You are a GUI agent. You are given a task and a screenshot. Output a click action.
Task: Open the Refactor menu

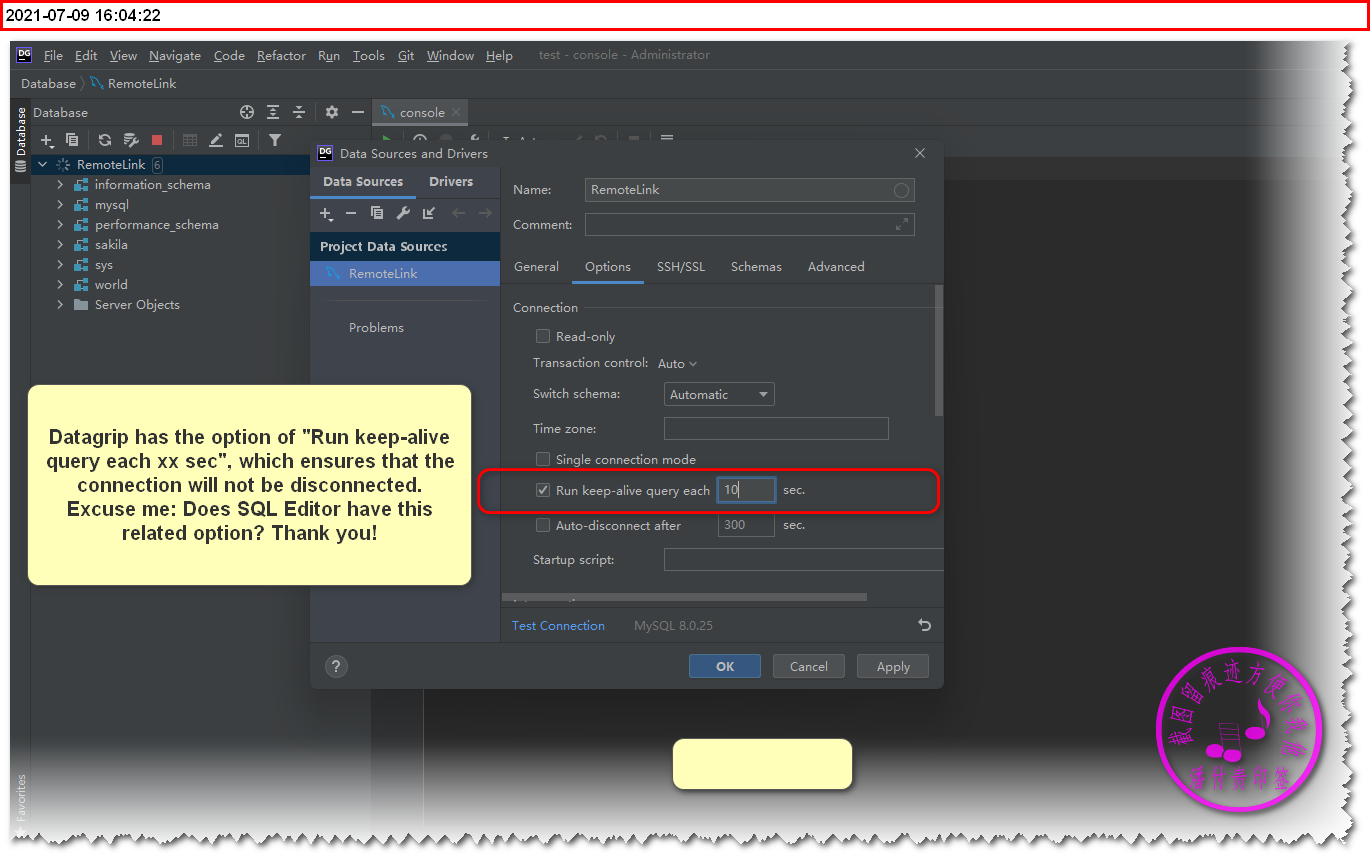(x=281, y=56)
